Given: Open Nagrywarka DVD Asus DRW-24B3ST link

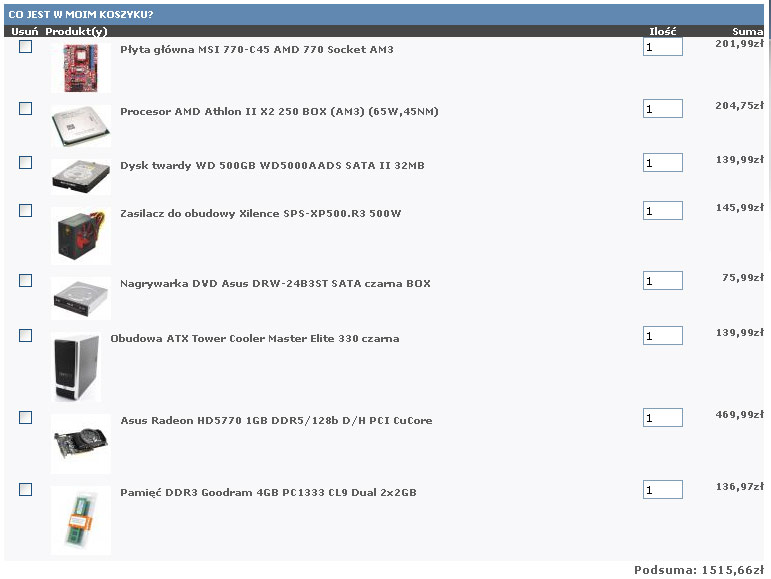Looking at the screenshot, I should (275, 284).
